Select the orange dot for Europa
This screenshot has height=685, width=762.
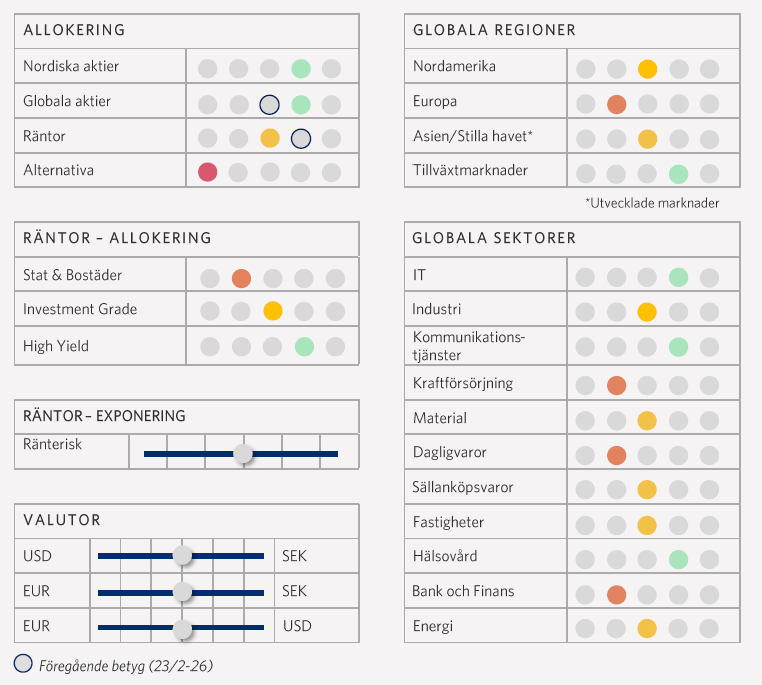[616, 104]
